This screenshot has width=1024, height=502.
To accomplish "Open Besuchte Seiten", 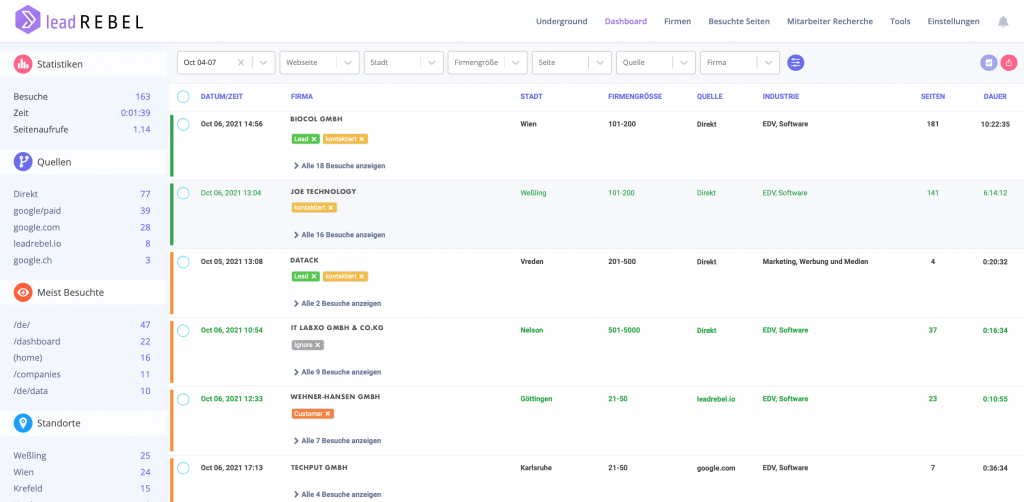I will coord(739,22).
